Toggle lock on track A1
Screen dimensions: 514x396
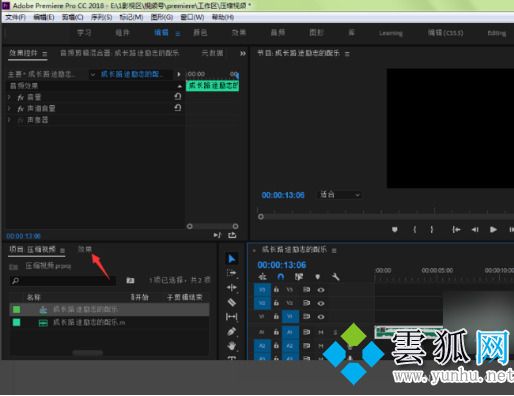tap(276, 332)
